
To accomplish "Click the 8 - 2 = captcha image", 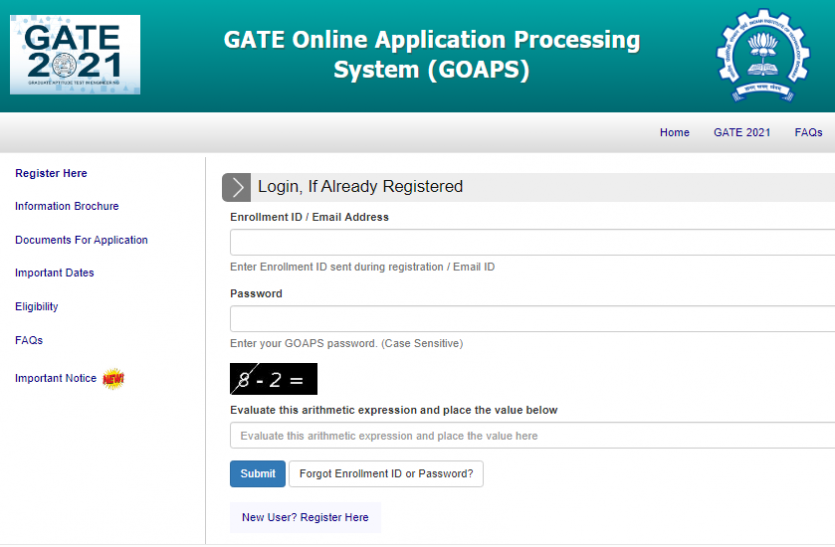I will 274,379.
